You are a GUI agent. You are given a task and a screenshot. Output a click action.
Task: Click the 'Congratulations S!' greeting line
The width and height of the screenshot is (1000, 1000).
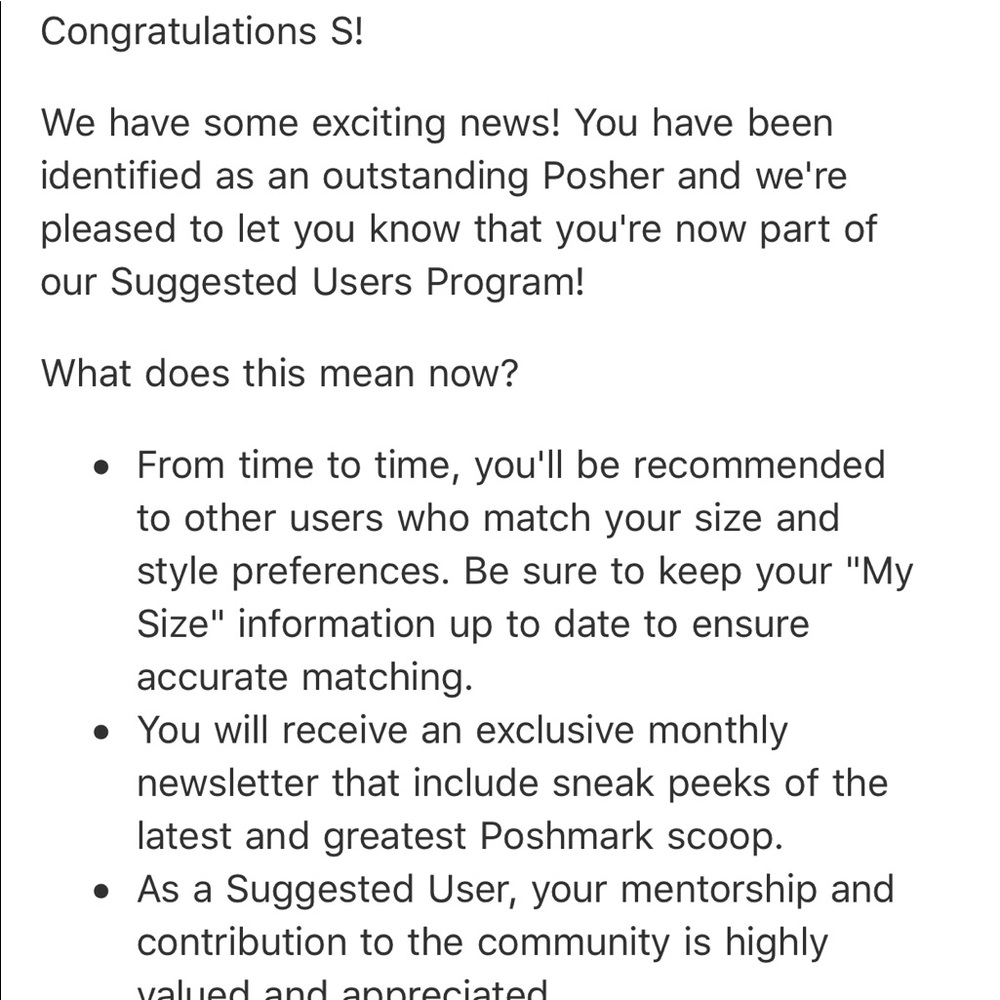pyautogui.click(x=202, y=31)
